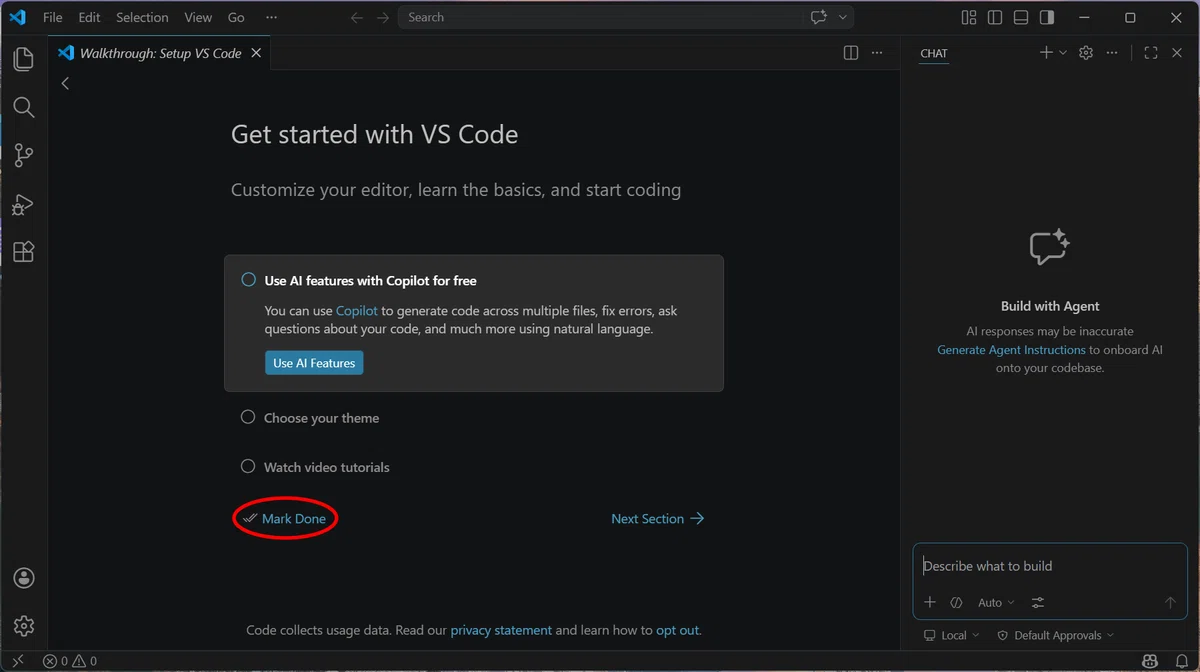
Task: Open the Edit menu
Action: 89,17
